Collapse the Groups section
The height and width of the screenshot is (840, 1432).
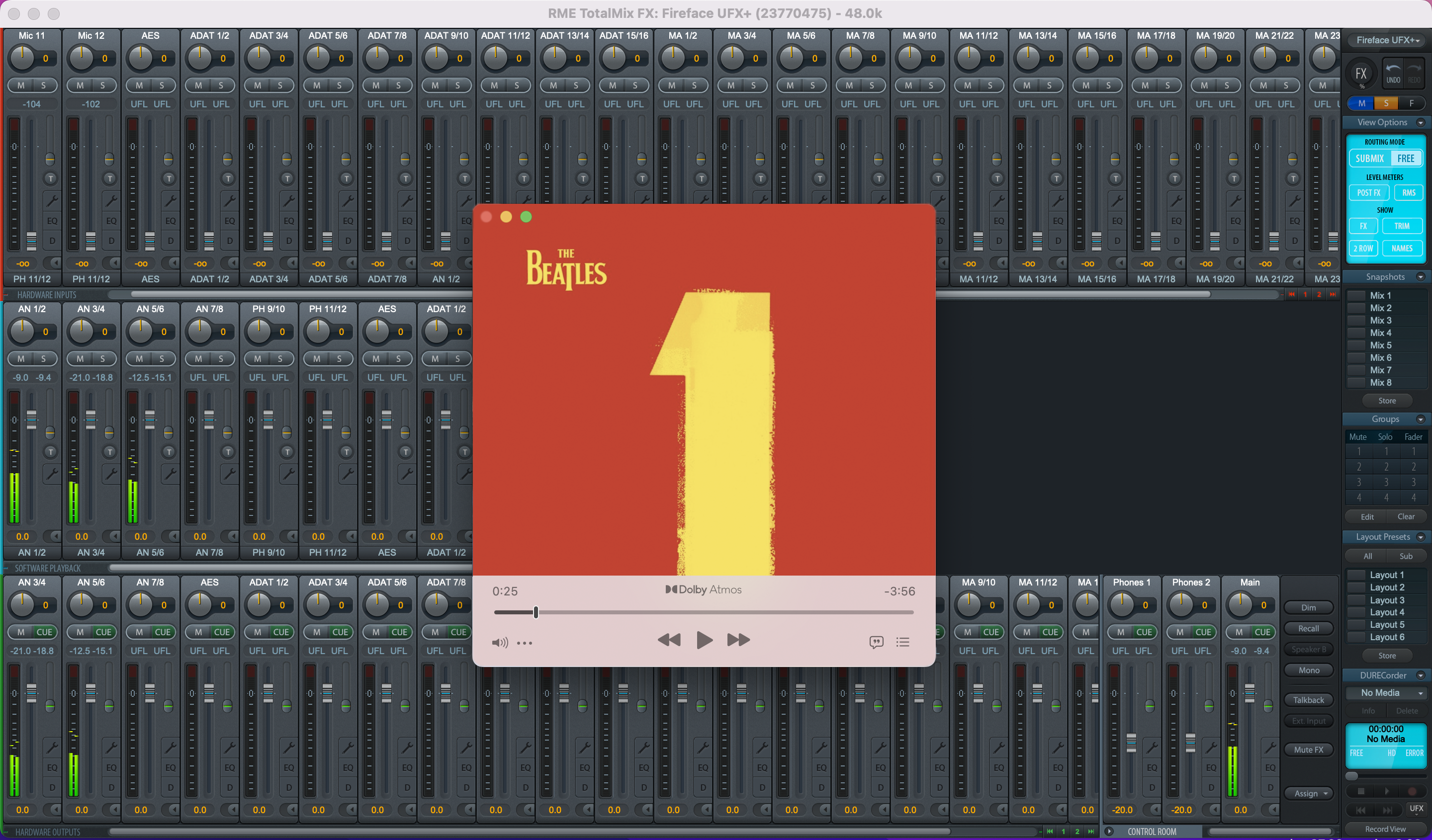(1421, 419)
